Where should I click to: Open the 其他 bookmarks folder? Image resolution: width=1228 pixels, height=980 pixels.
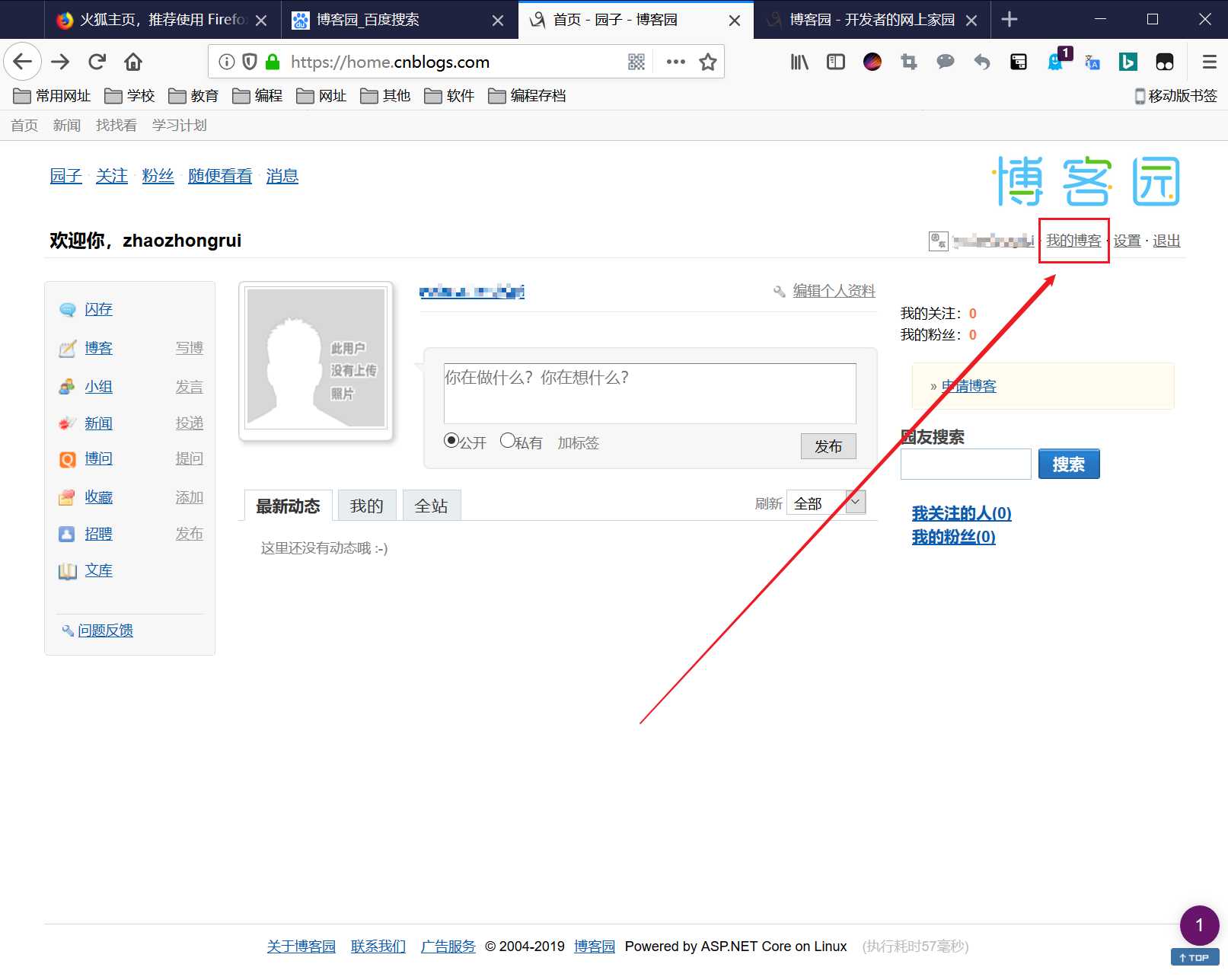pos(385,96)
